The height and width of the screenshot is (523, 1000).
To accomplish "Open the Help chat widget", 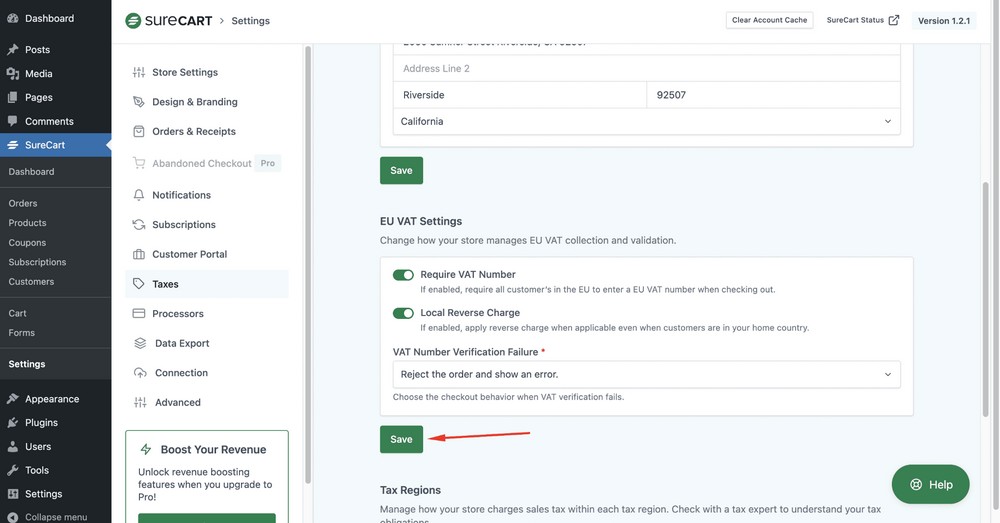I will (x=930, y=485).
